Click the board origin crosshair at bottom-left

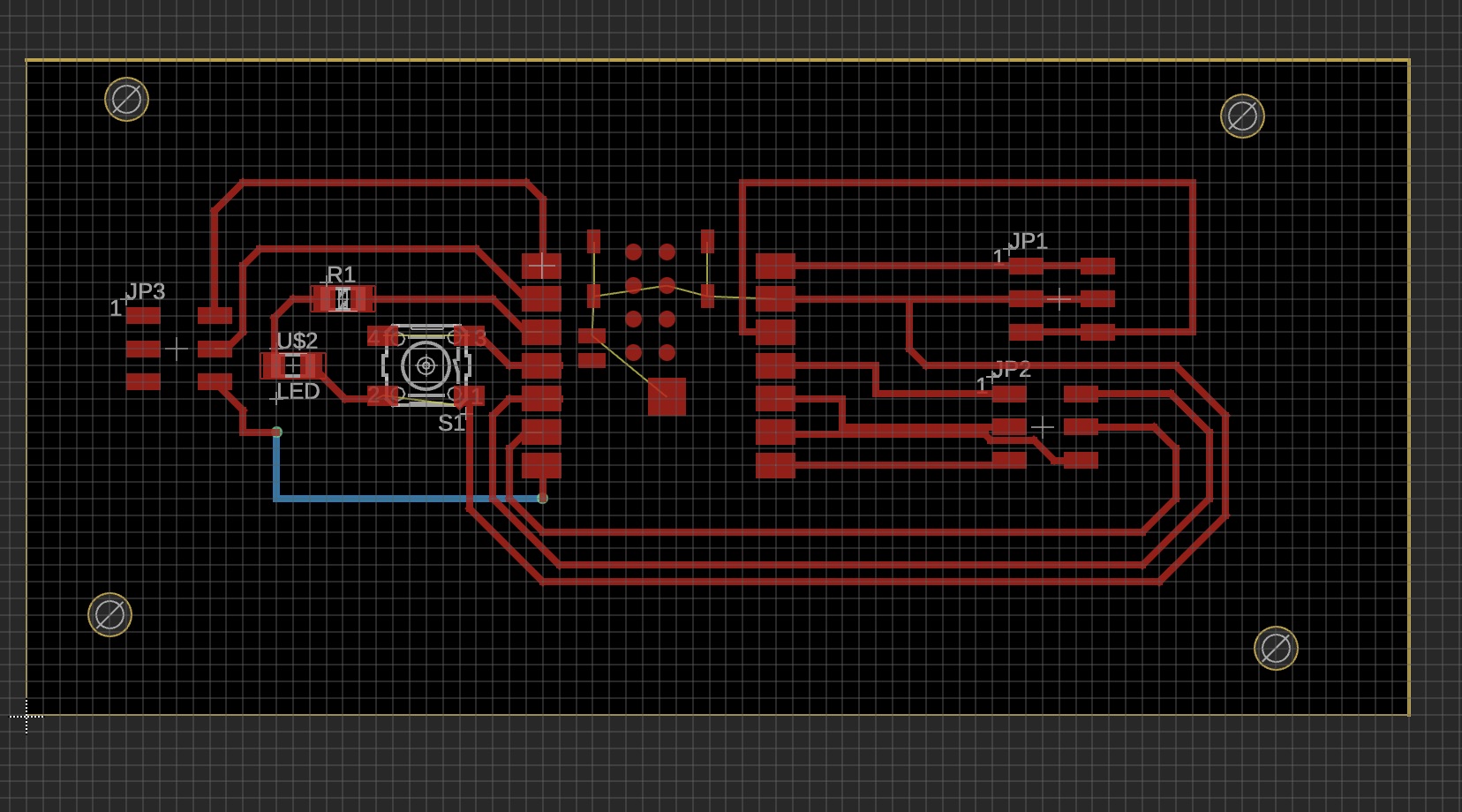click(26, 717)
